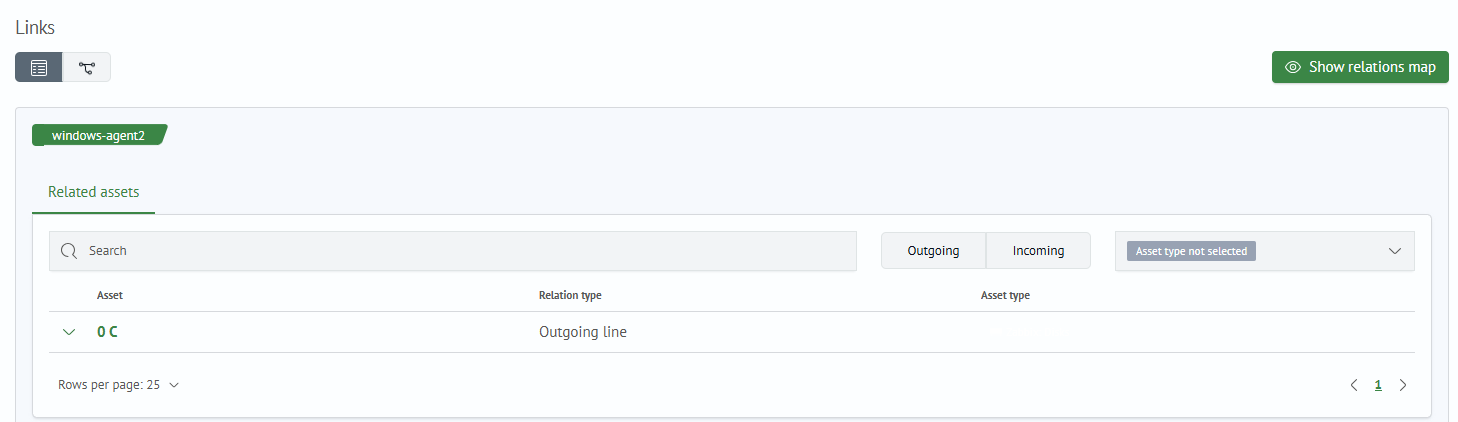Click the windows-agent2 asset tag

coord(98,135)
